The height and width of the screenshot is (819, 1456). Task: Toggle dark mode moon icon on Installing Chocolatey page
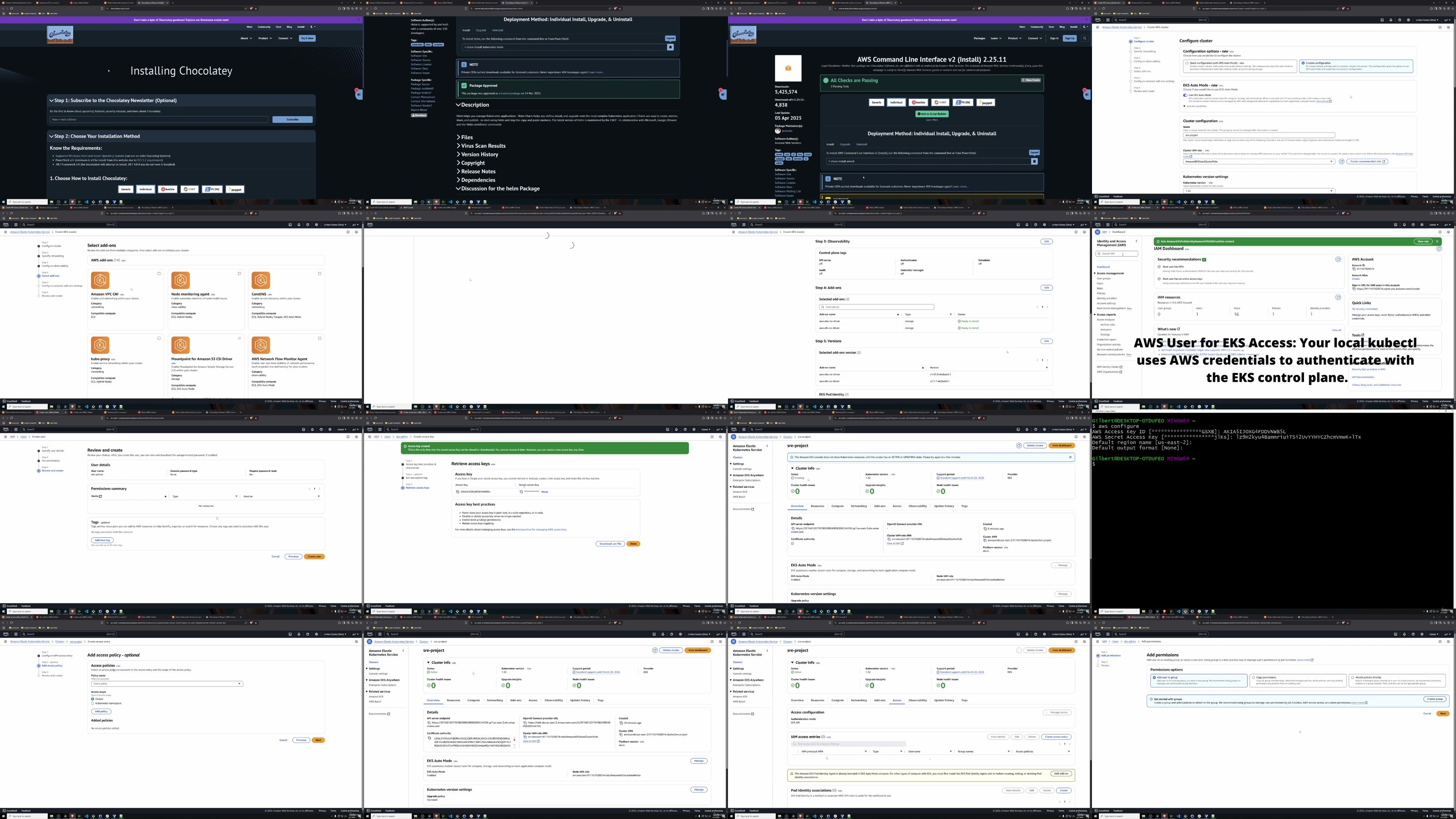point(311,26)
